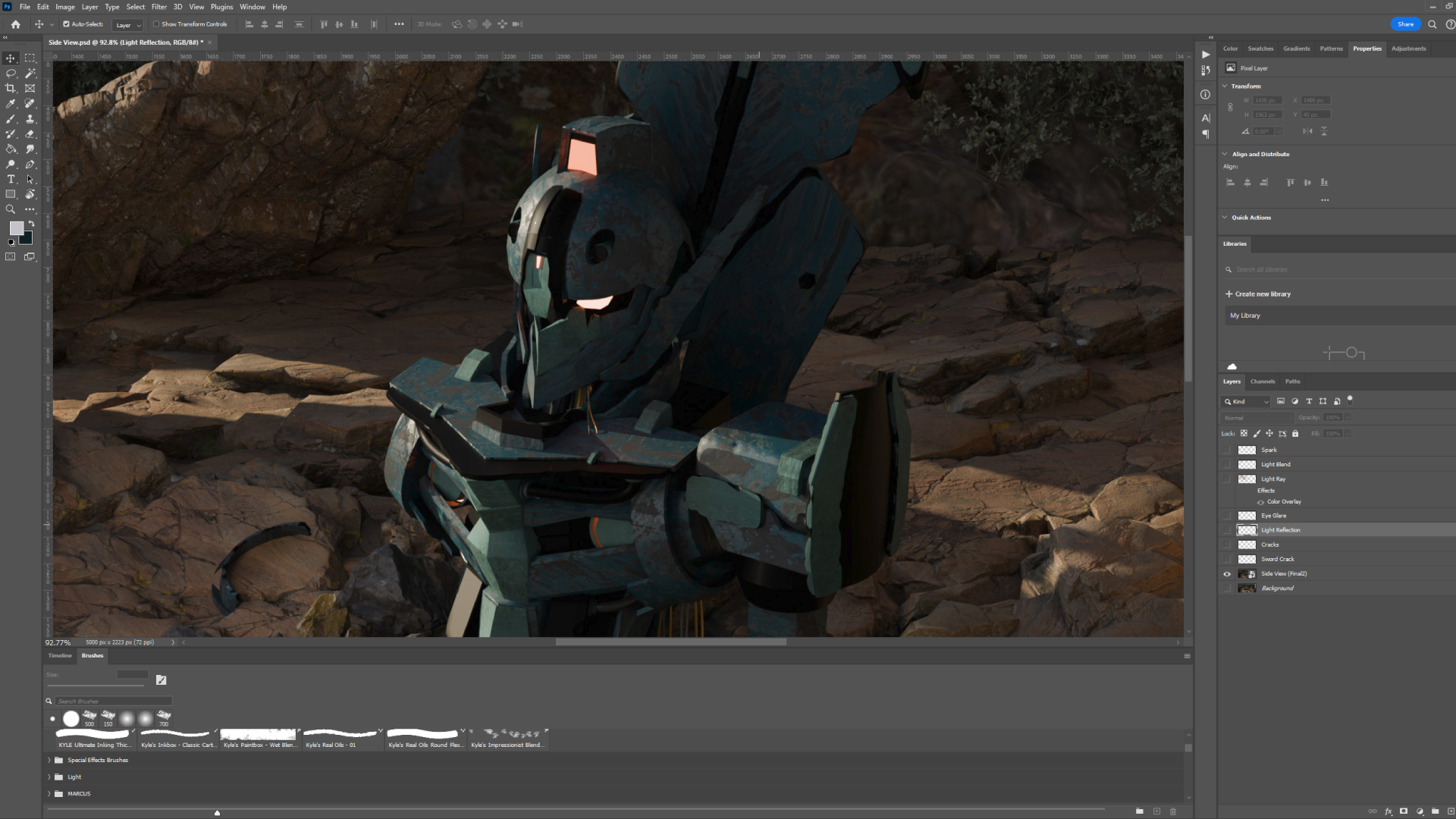This screenshot has height=819, width=1456.
Task: Select the Zoom tool
Action: click(x=11, y=209)
